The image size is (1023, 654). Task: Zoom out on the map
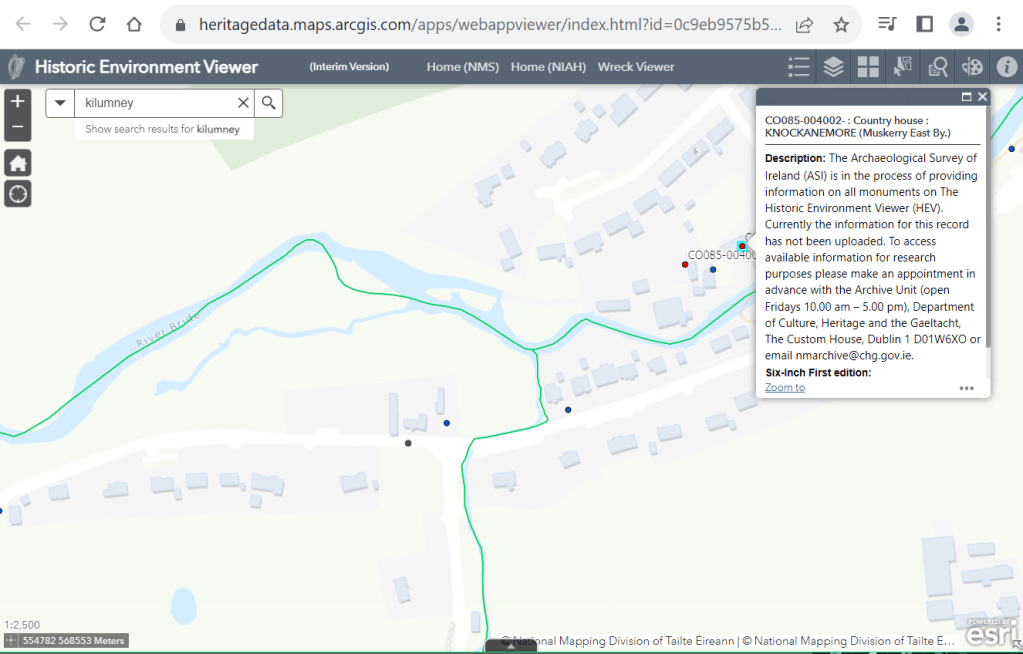pos(18,128)
